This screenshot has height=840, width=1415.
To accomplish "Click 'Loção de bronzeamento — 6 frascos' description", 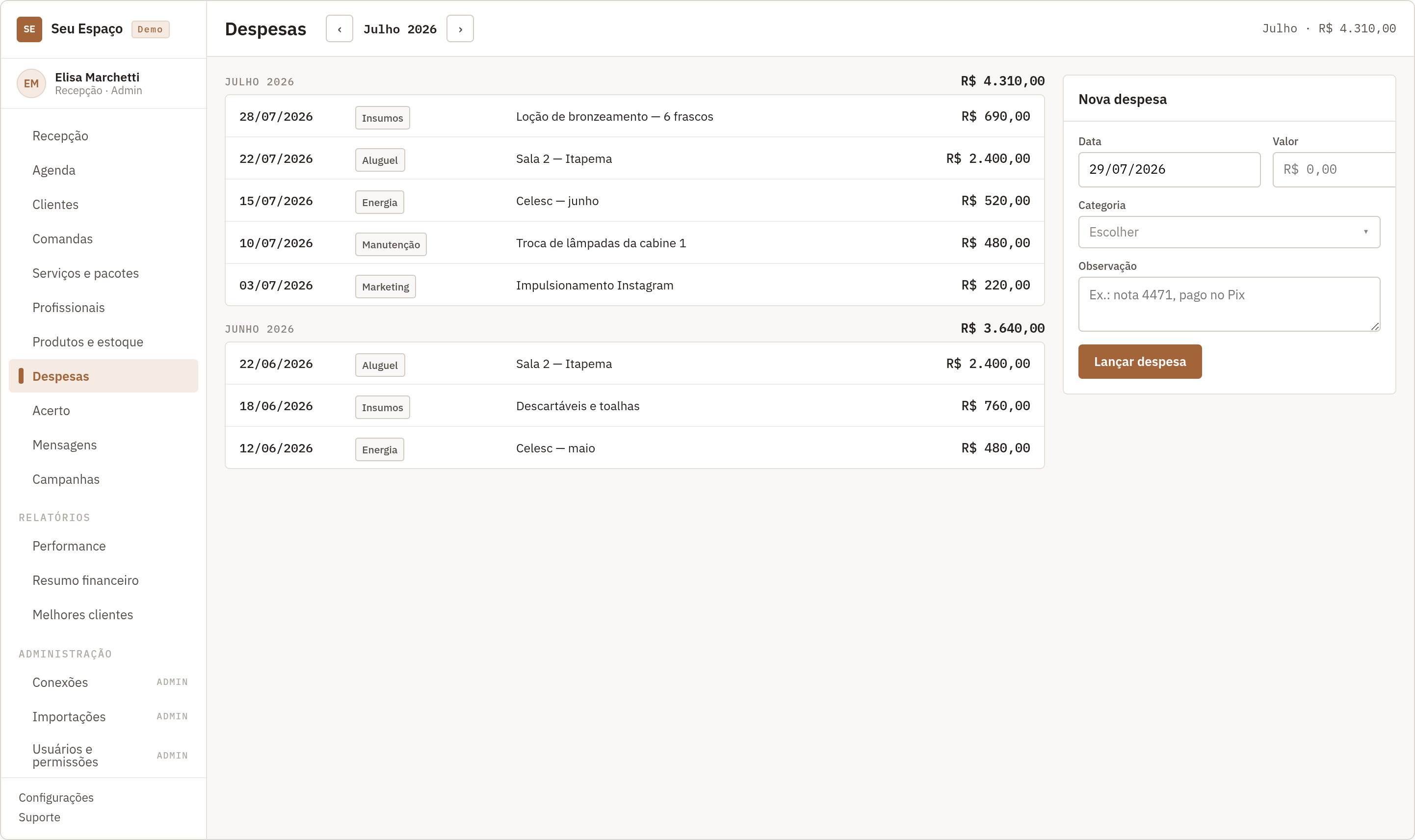I will 615,117.
